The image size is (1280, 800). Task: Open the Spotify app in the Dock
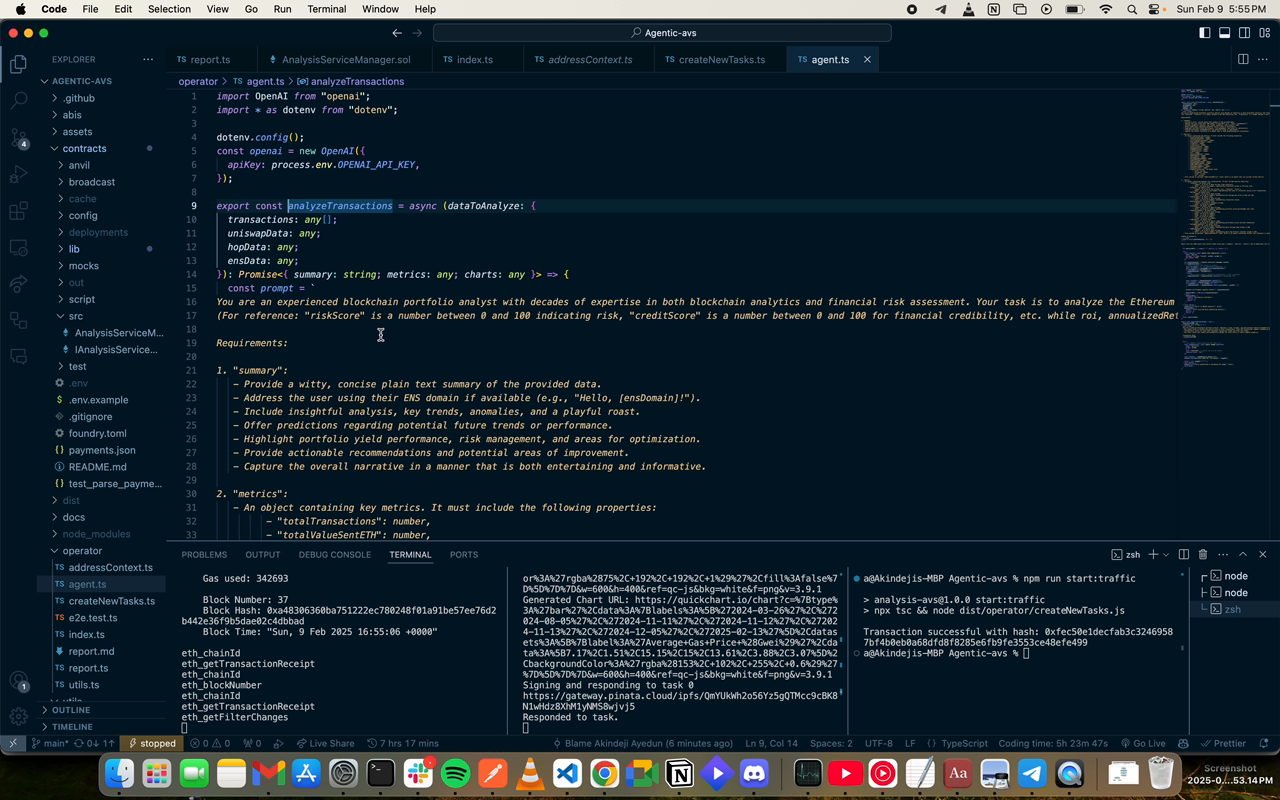click(x=455, y=773)
